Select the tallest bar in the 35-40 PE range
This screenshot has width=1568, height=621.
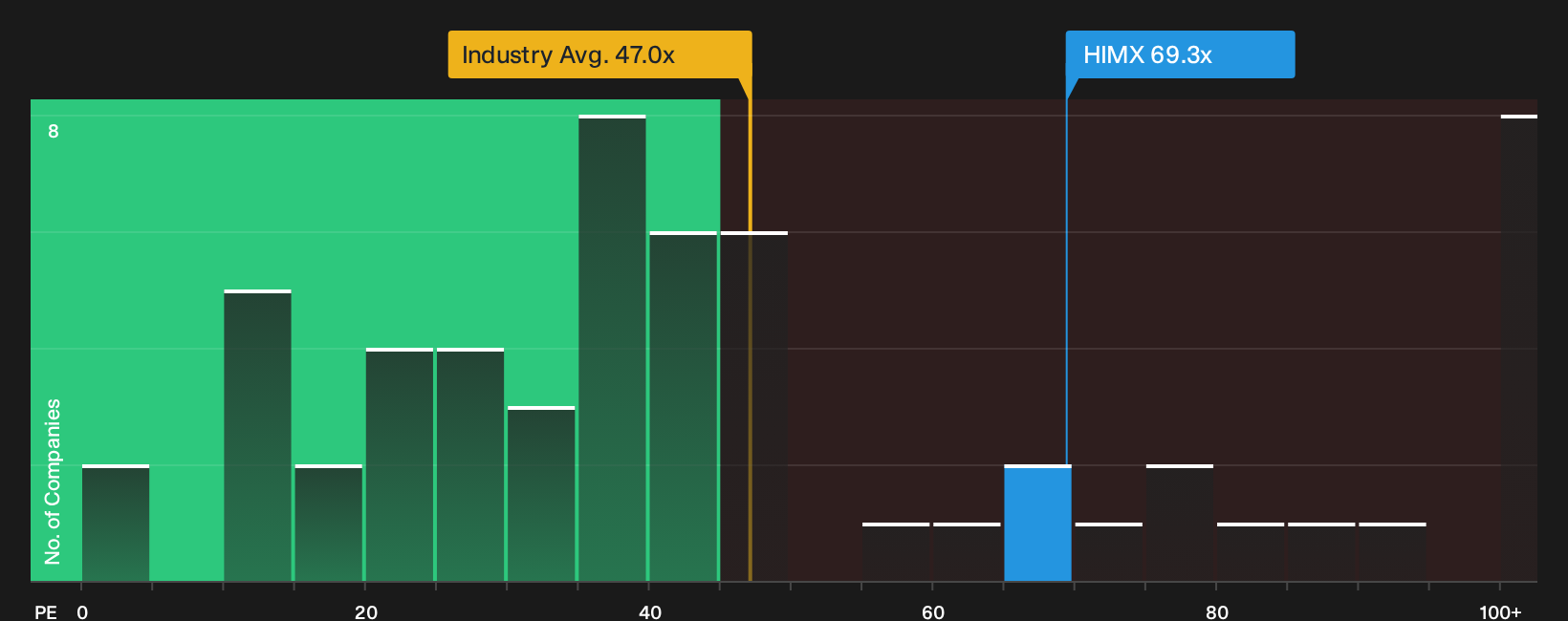[612, 348]
